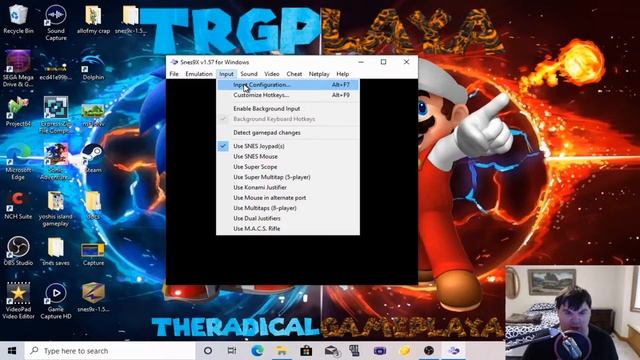Select the 'allofmy crap' desktop folder
Screen dimensions: 640x360
93,18
